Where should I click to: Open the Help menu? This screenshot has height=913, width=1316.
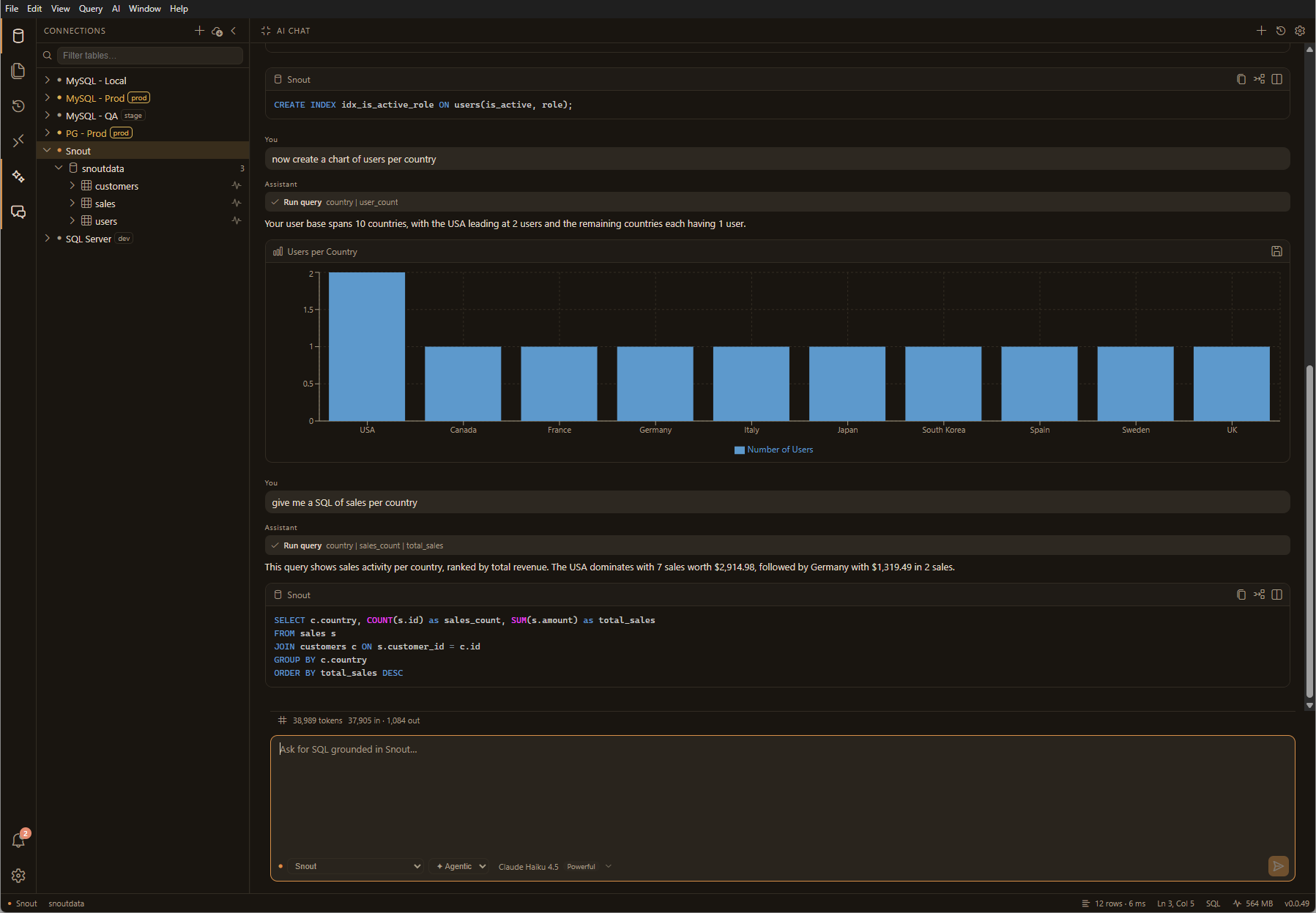point(179,9)
